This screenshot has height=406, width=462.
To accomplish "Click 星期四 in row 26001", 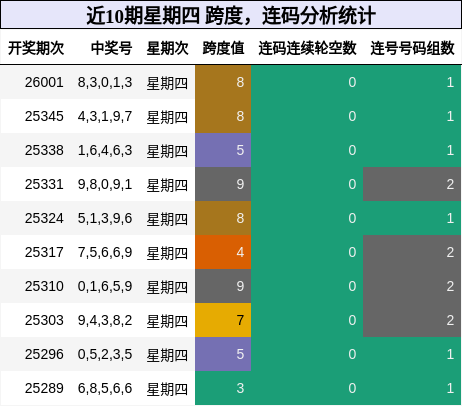I will 167,83.
